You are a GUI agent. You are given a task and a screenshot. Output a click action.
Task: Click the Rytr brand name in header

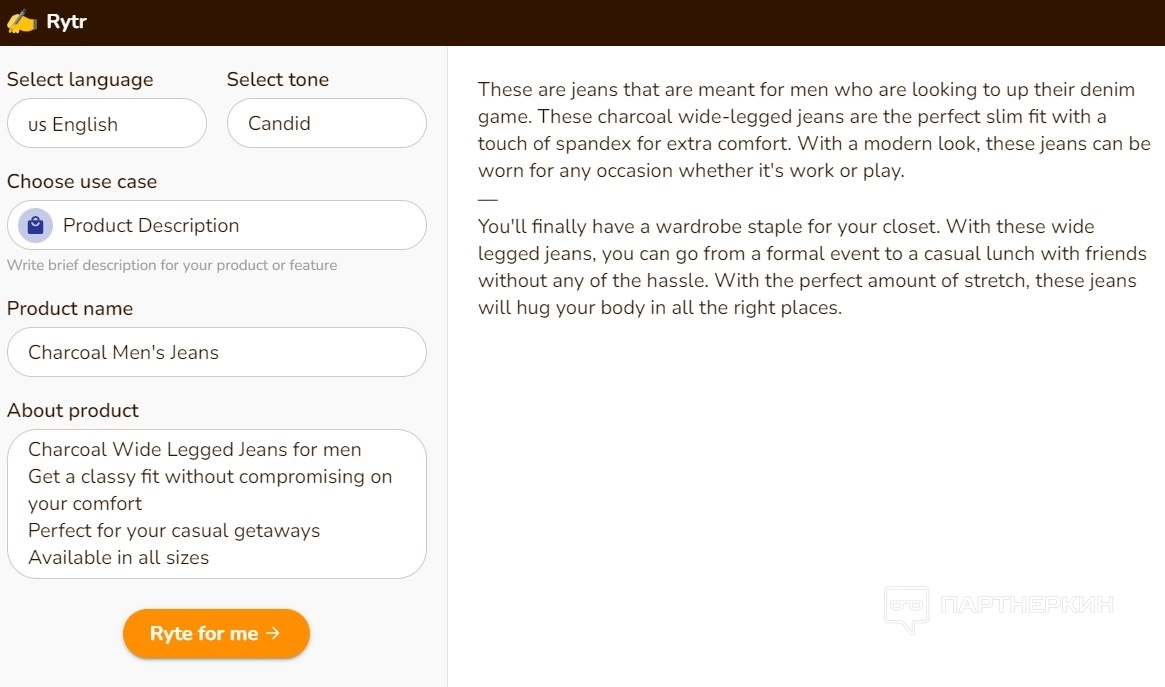67,21
